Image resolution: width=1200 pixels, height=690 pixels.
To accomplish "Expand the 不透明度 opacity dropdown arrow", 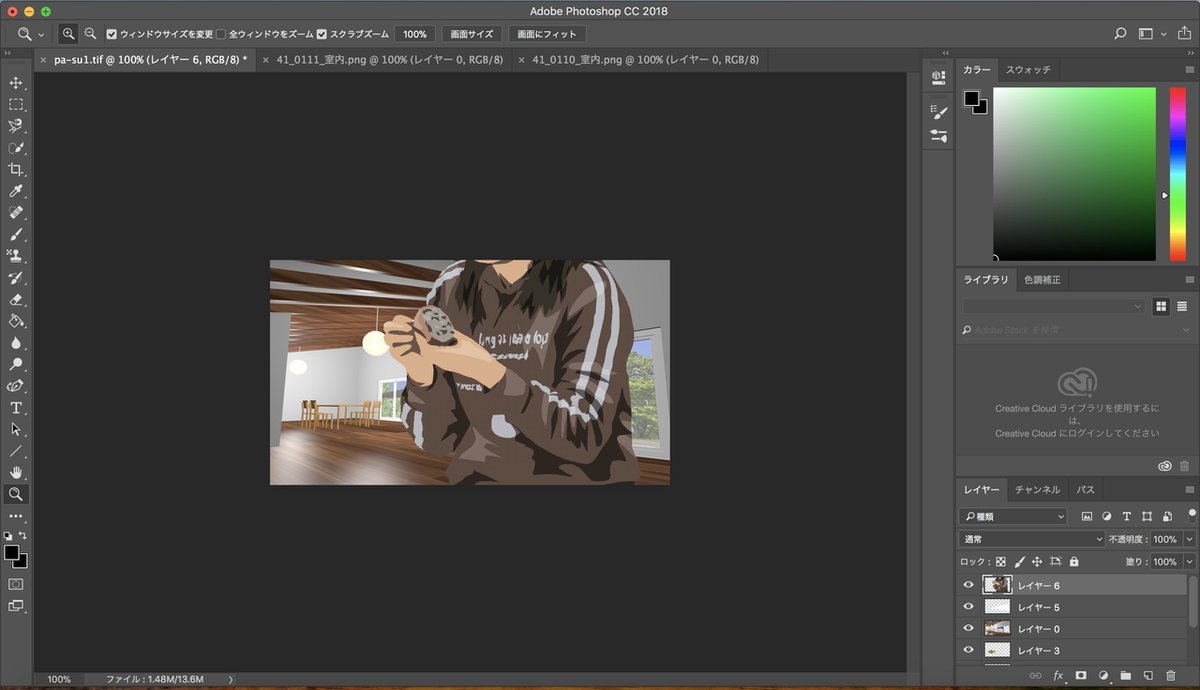I will pyautogui.click(x=1189, y=539).
